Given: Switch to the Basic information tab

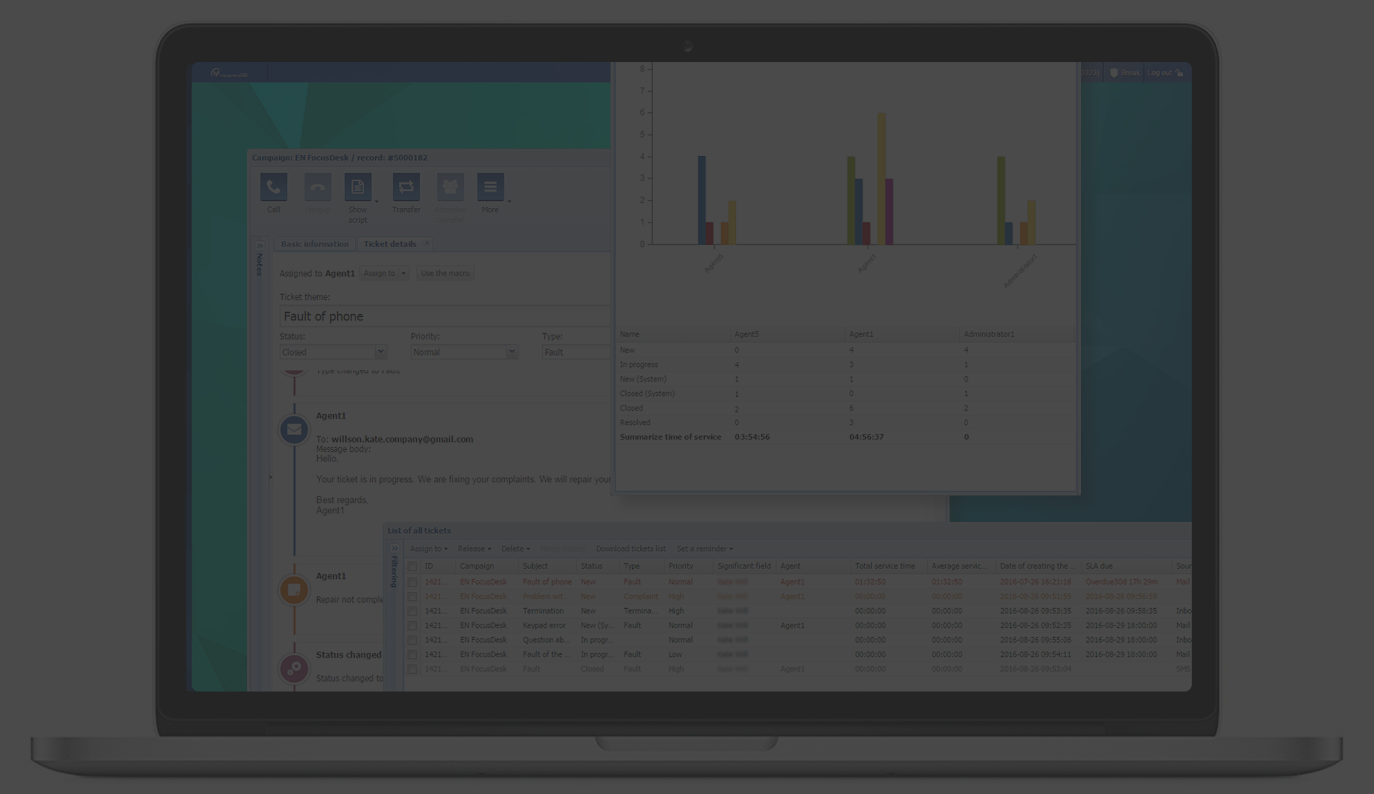Looking at the screenshot, I should pyautogui.click(x=314, y=244).
